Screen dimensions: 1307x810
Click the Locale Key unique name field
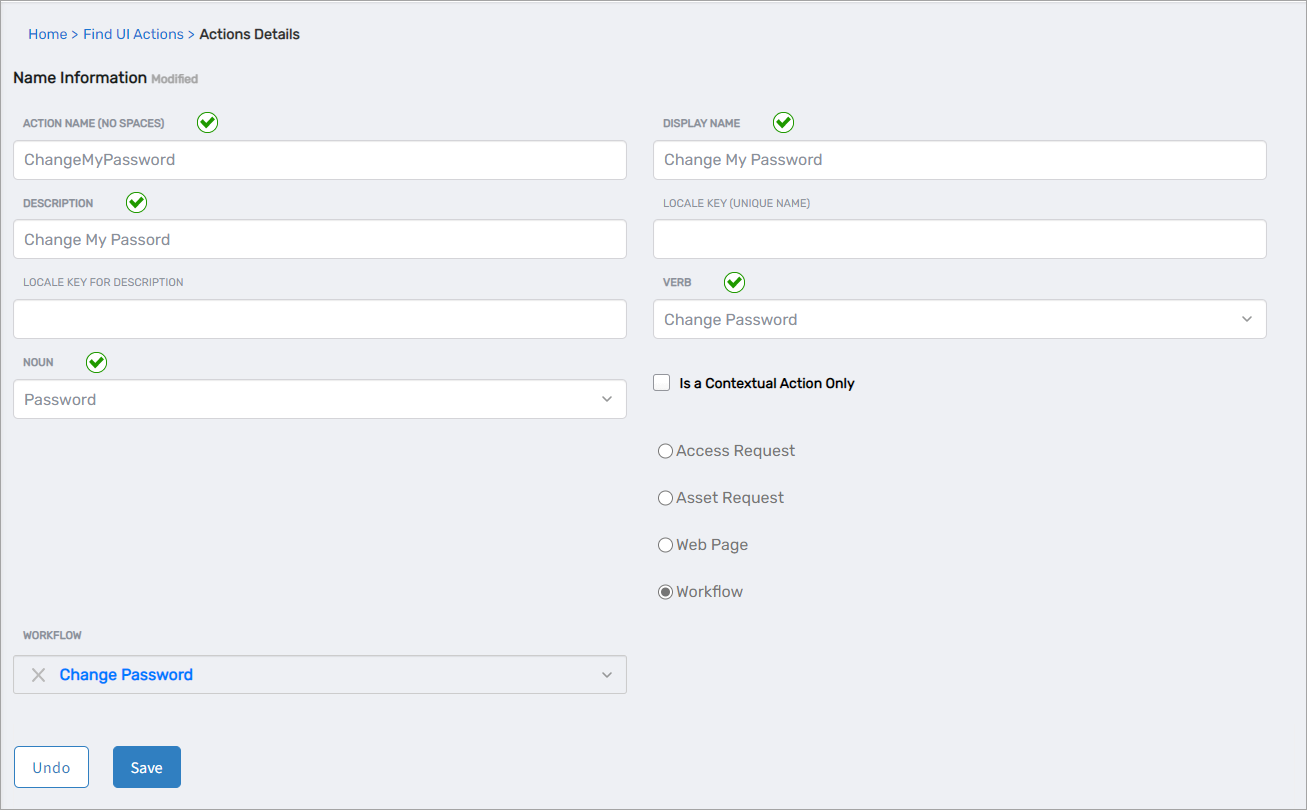tap(959, 239)
